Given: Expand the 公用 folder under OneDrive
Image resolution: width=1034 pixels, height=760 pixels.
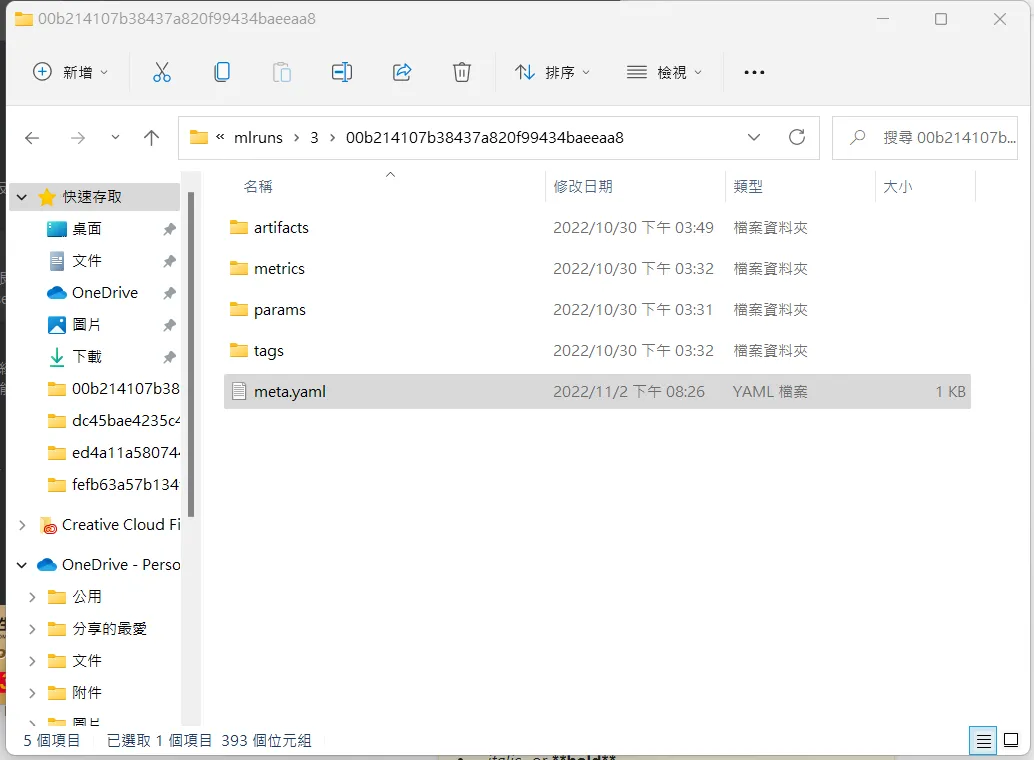Looking at the screenshot, I should pos(32,597).
